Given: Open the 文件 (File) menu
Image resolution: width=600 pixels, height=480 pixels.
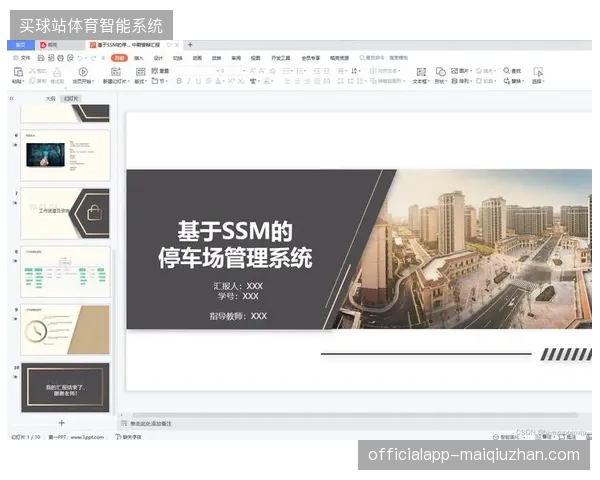Looking at the screenshot, I should tap(22, 58).
